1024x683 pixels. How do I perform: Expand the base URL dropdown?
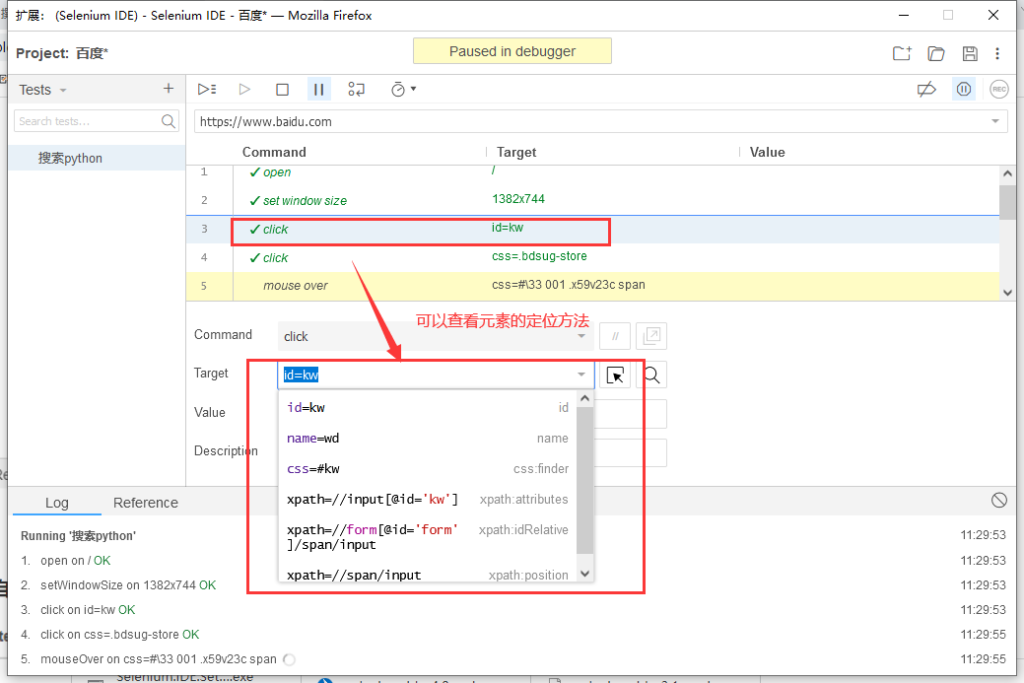[995, 121]
